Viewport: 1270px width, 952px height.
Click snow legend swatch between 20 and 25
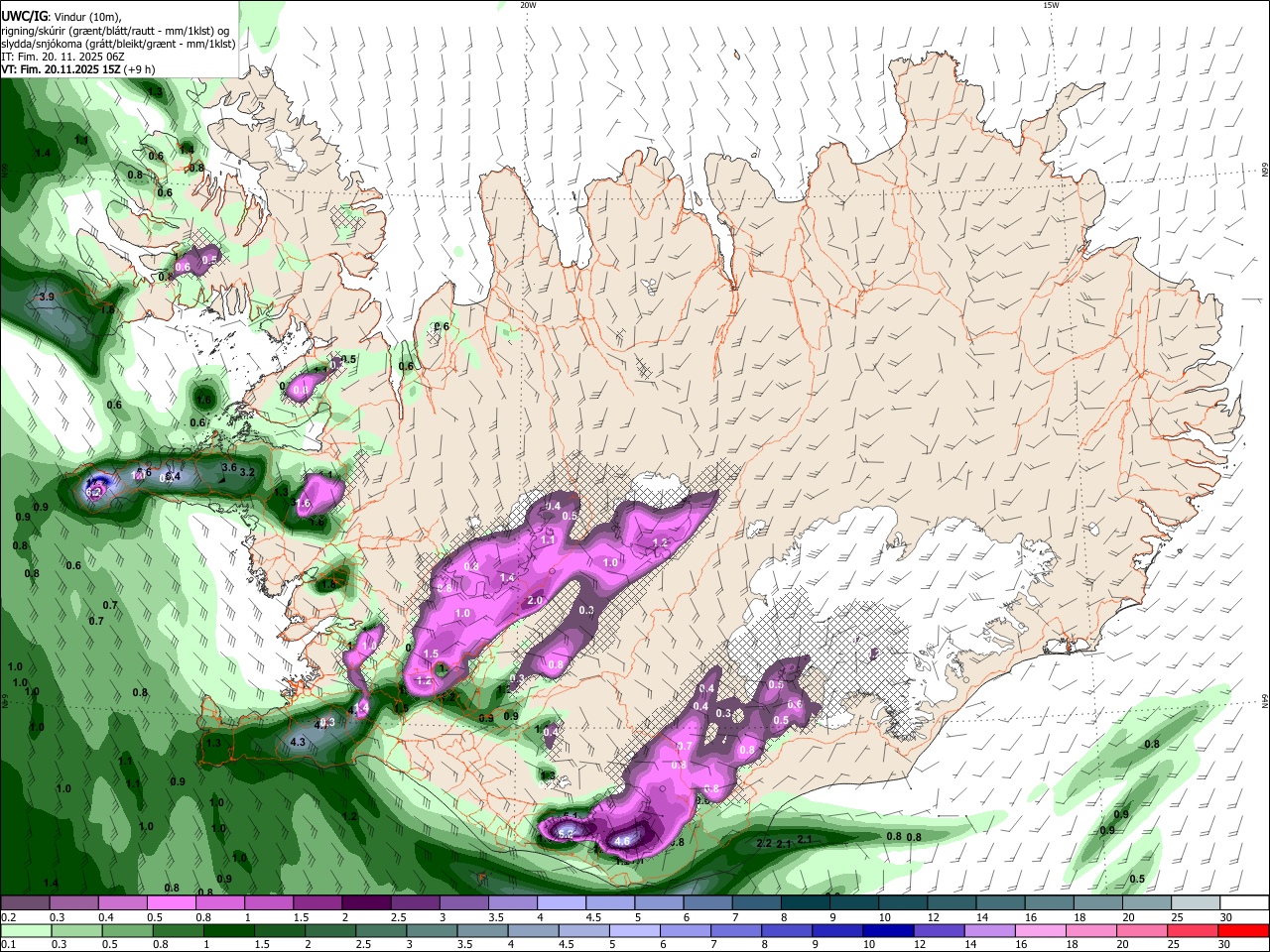pos(1147,903)
